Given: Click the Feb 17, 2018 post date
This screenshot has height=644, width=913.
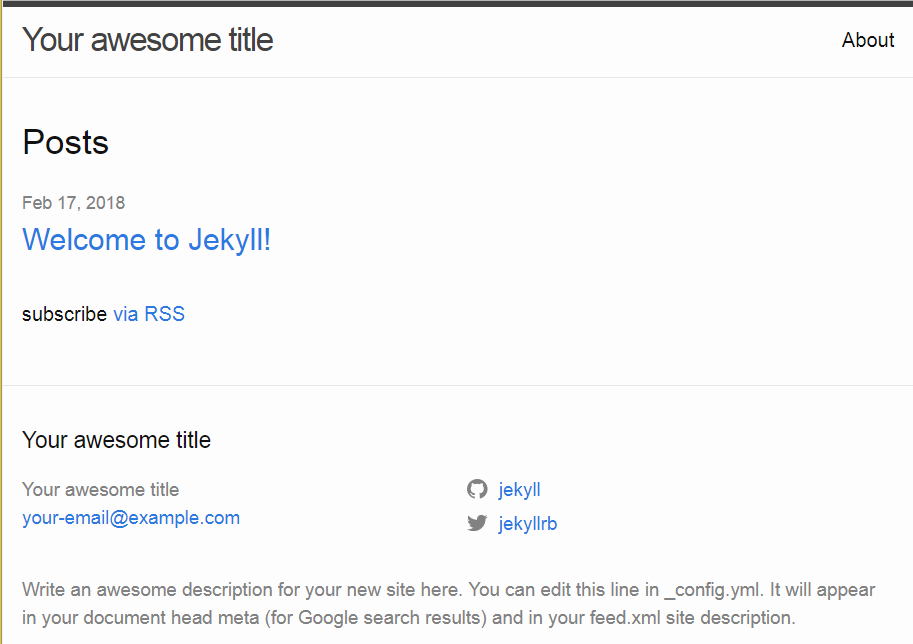Looking at the screenshot, I should click(x=73, y=203).
